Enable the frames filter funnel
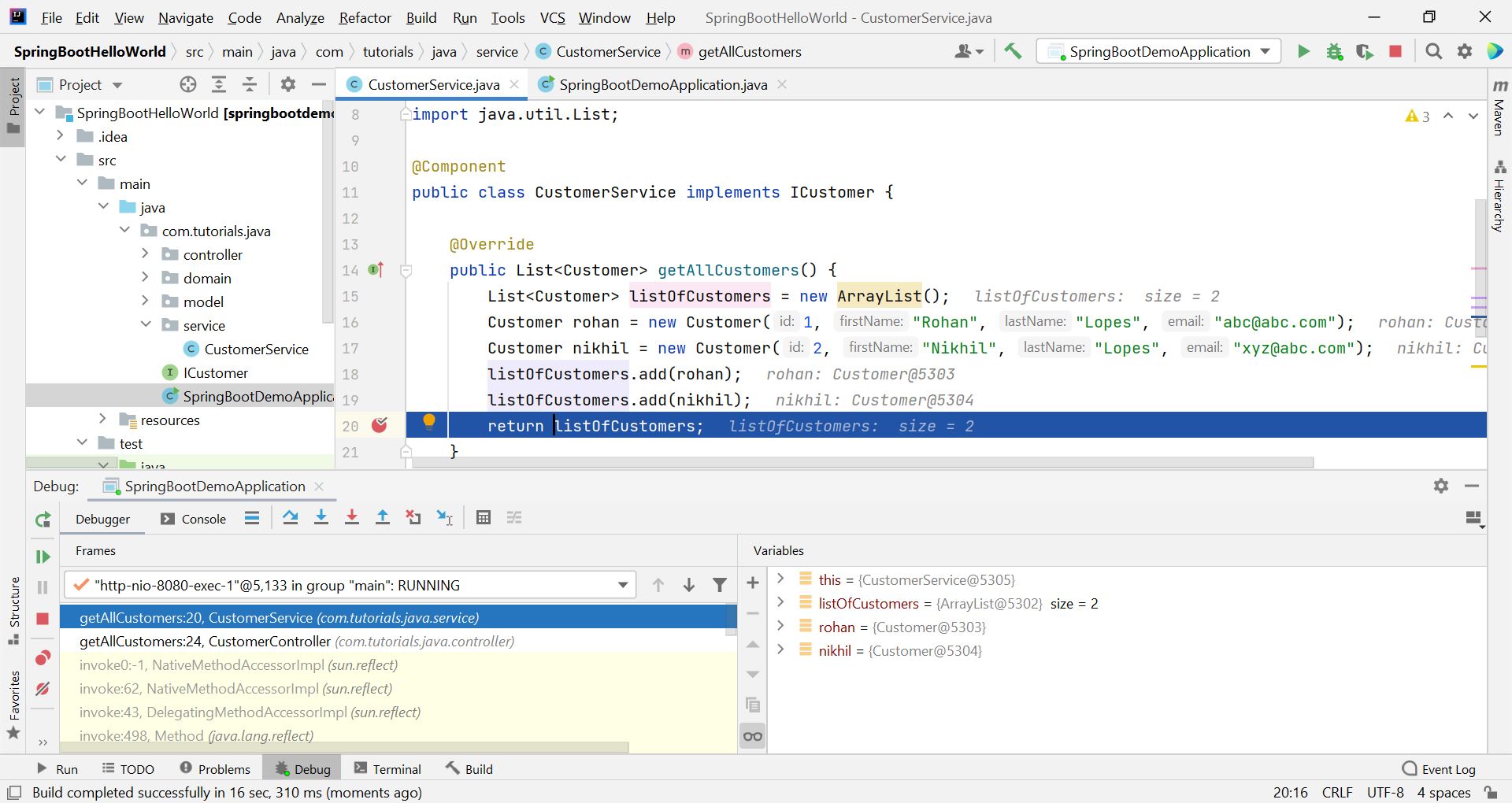This screenshot has width=1512, height=803. 720,585
